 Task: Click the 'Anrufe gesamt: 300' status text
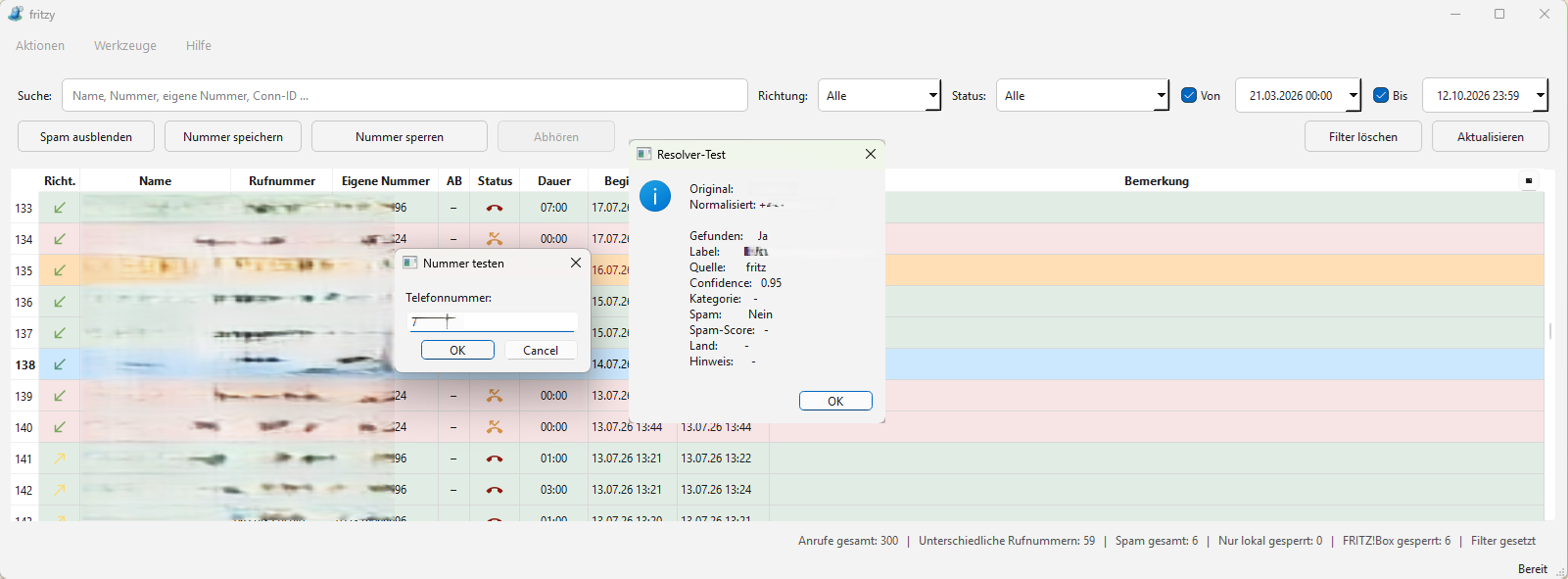[x=848, y=541]
